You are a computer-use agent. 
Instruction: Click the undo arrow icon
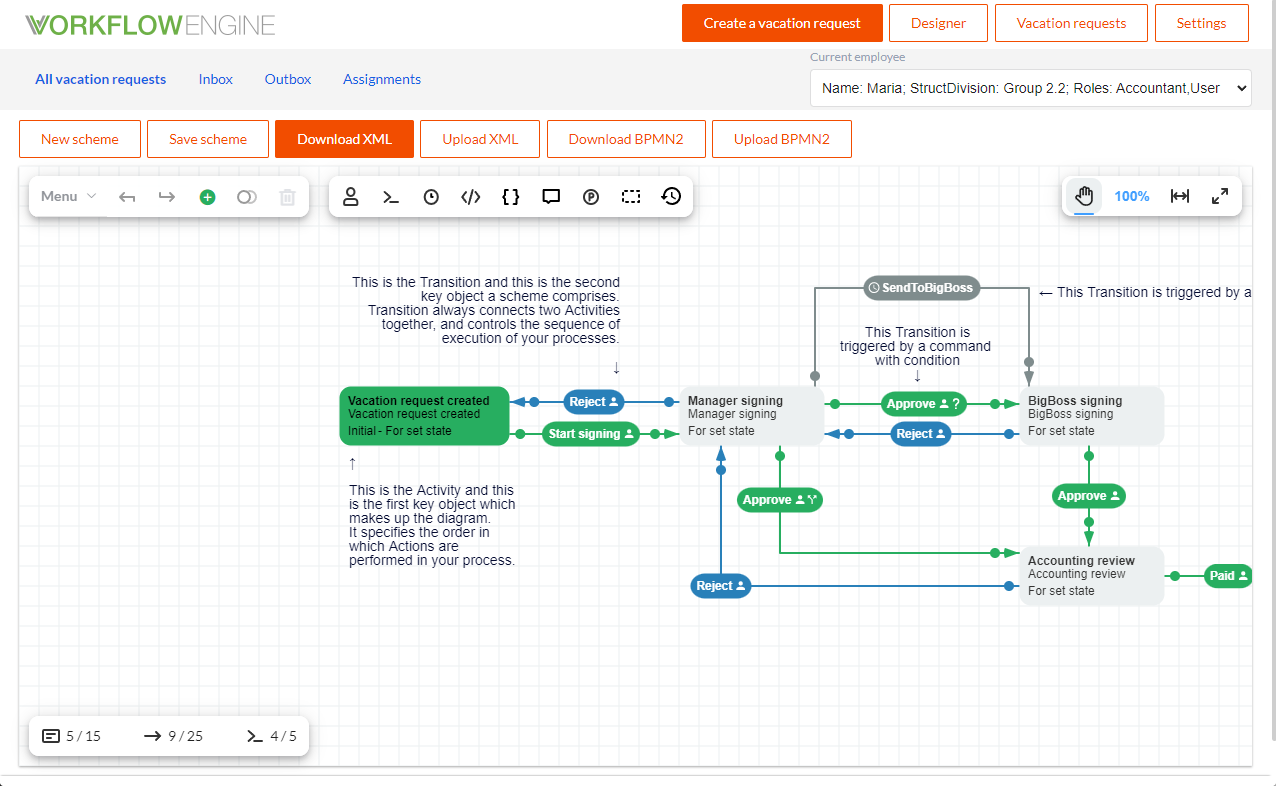tap(127, 197)
